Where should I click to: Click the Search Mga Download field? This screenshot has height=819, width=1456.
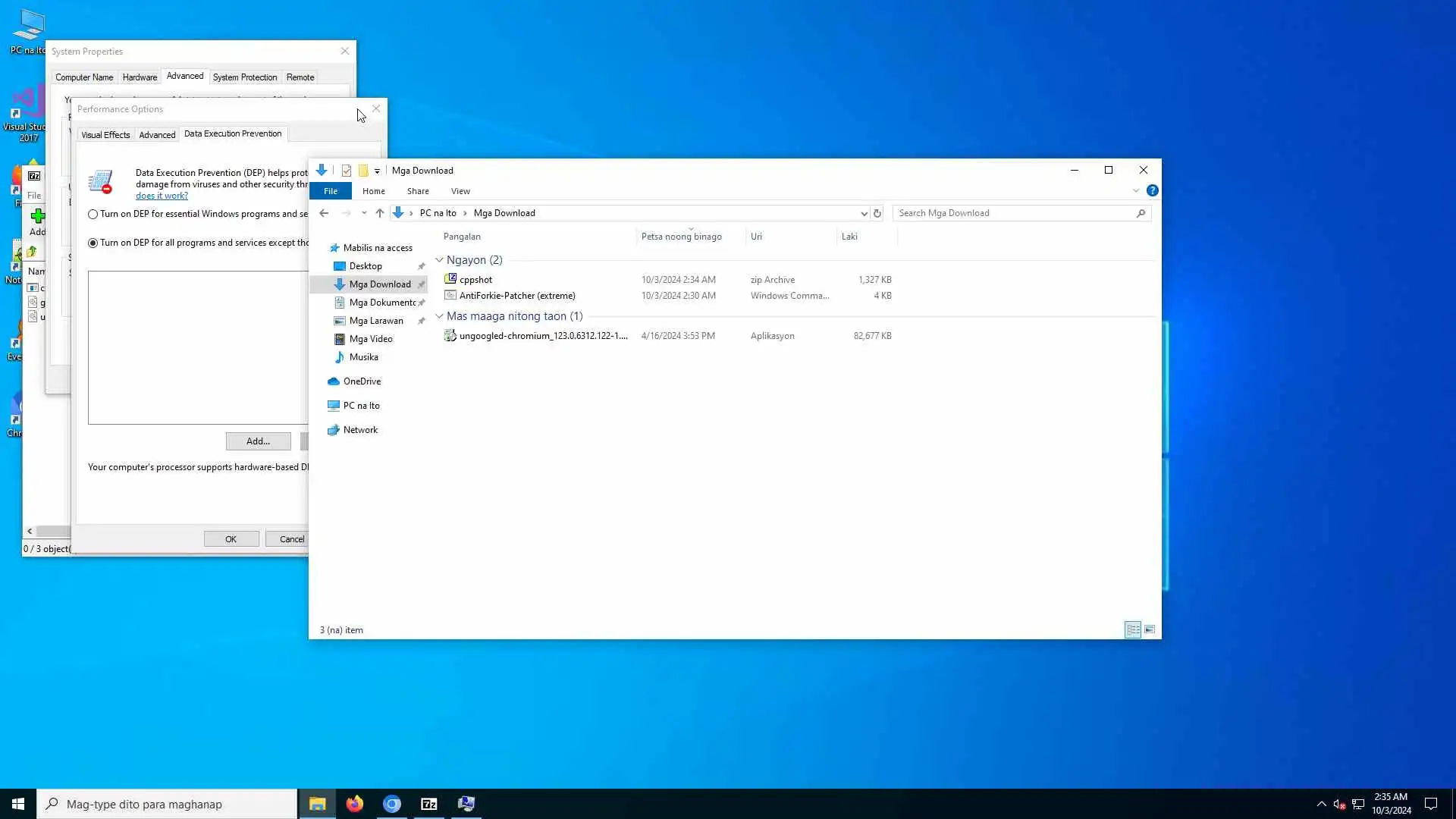1015,213
